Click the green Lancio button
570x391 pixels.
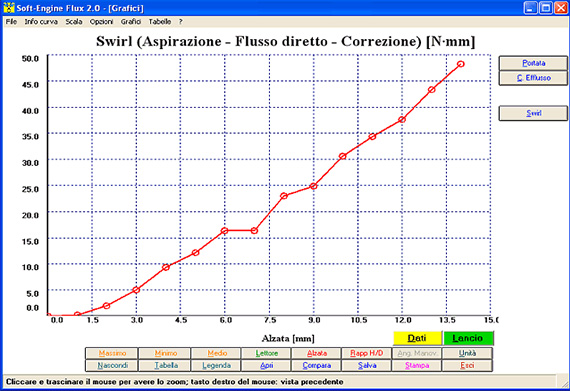pos(468,338)
